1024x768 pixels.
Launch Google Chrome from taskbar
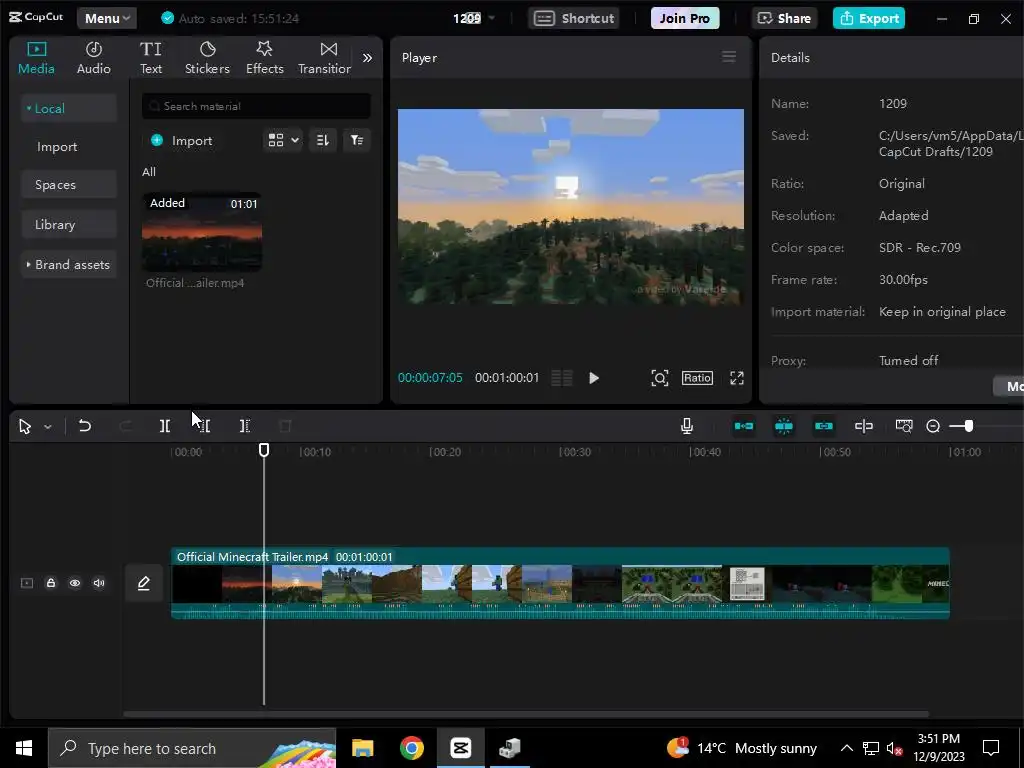click(411, 748)
